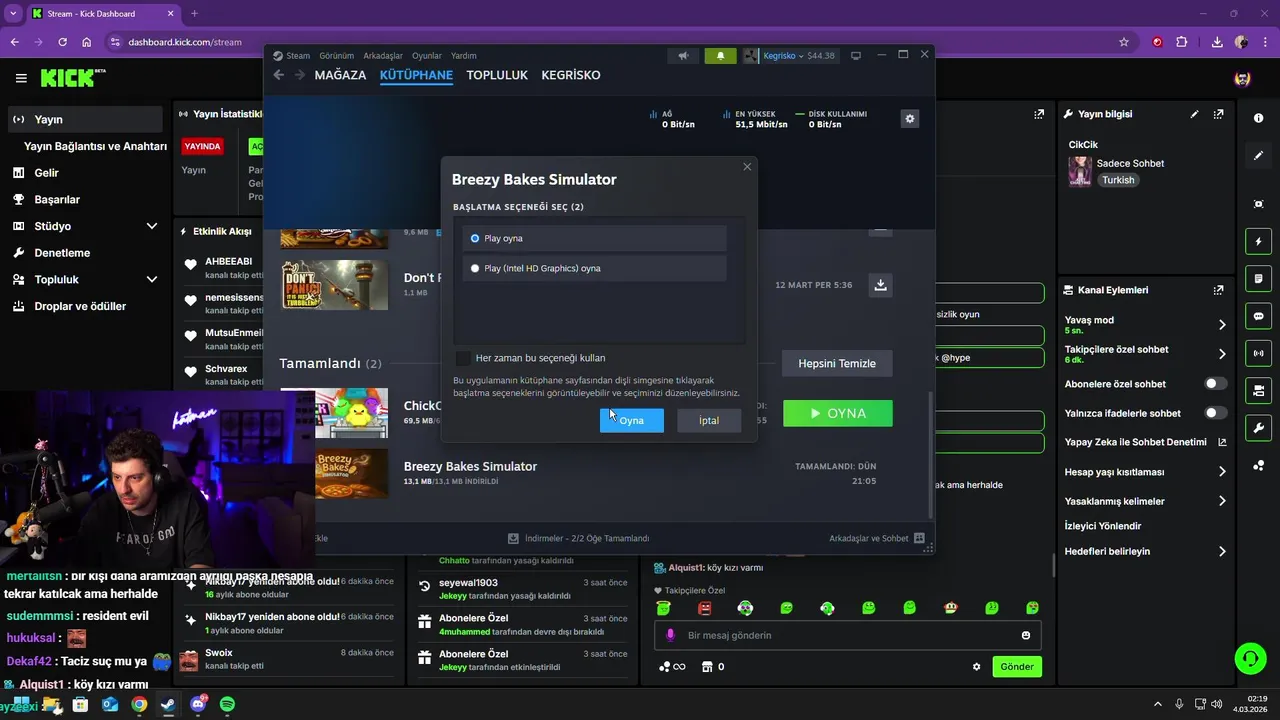Image resolution: width=1280 pixels, height=720 pixels.
Task: Bookmark this page with star icon
Action: [1124, 42]
